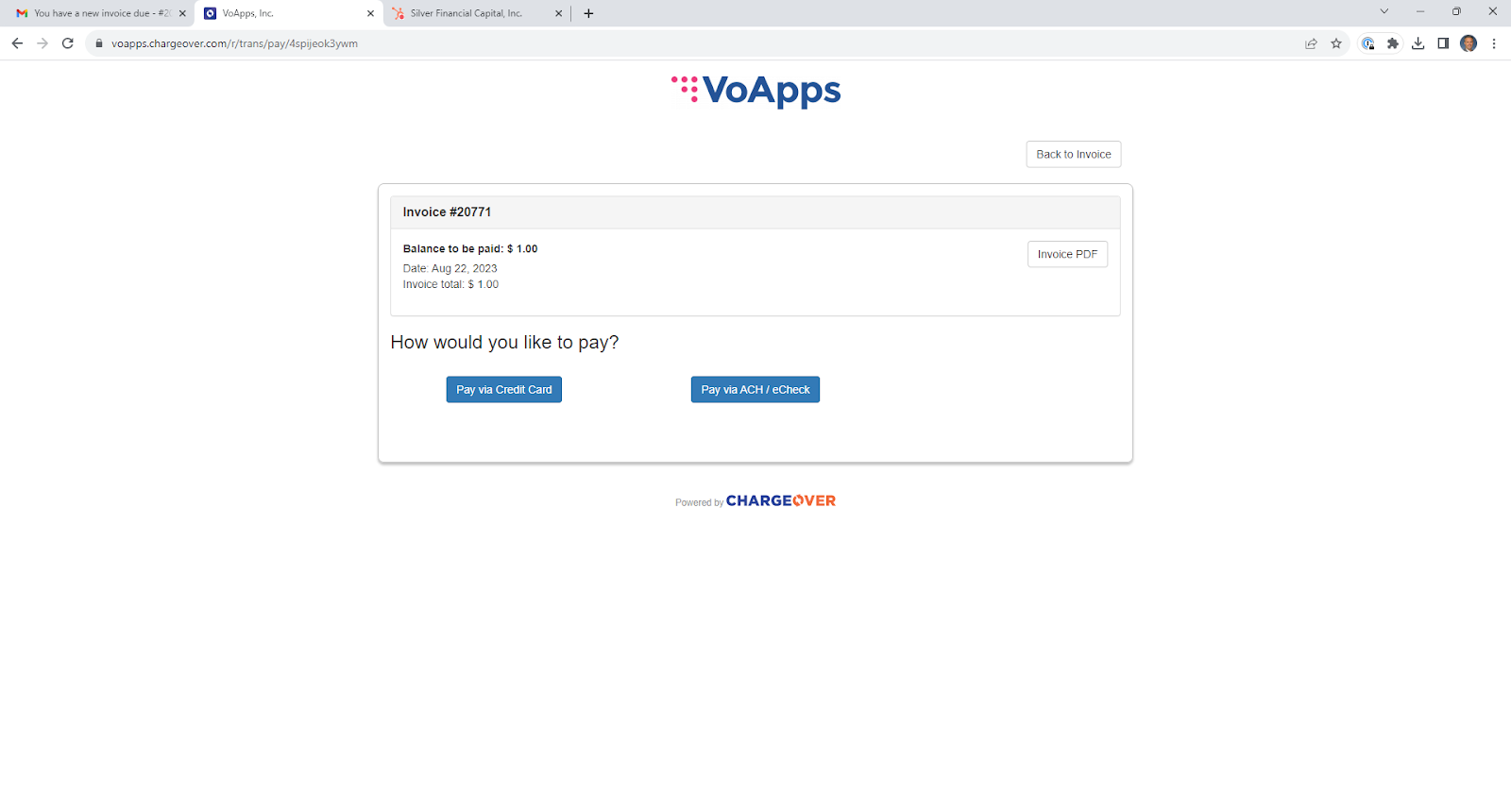Expand tab search chevron
This screenshot has width=1511, height=812.
tap(1384, 12)
